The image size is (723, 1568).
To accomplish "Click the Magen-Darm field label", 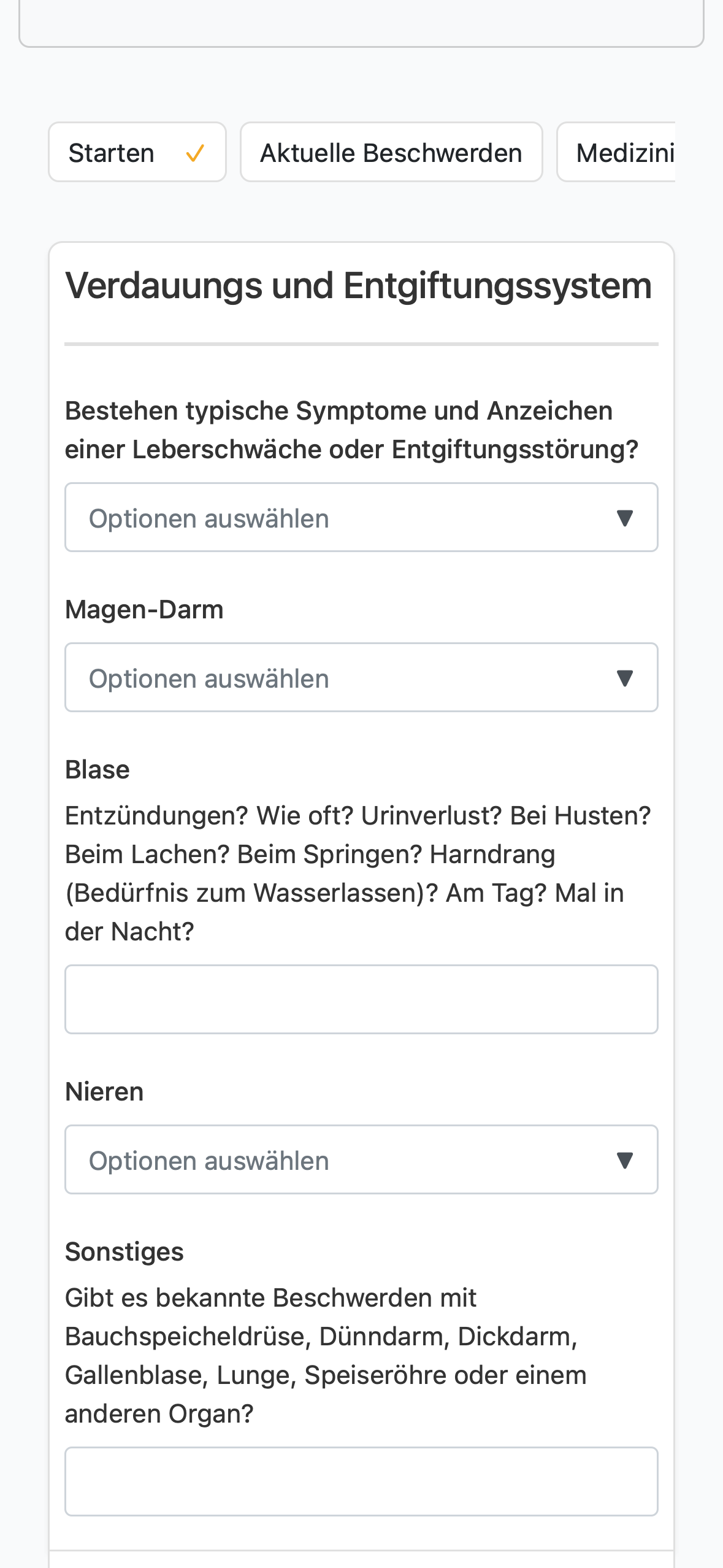I will pos(144,610).
